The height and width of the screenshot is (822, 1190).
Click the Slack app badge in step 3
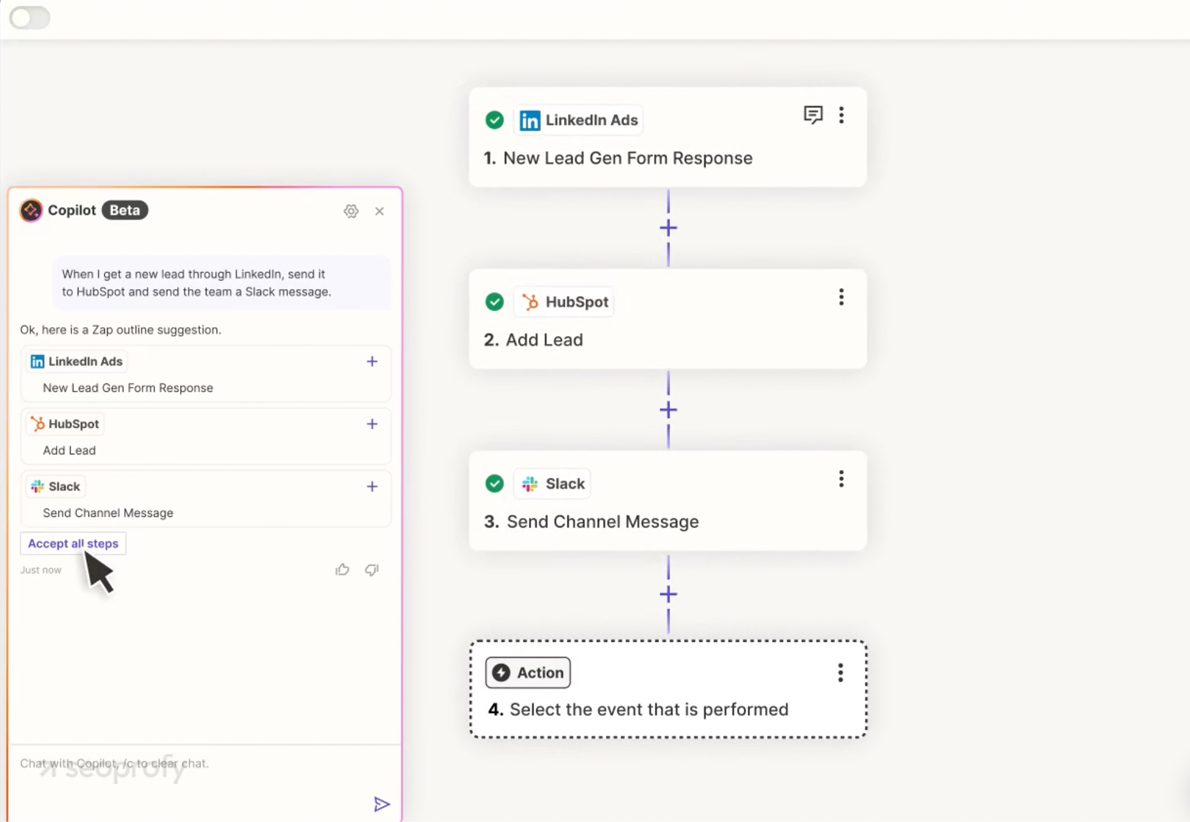coord(552,483)
